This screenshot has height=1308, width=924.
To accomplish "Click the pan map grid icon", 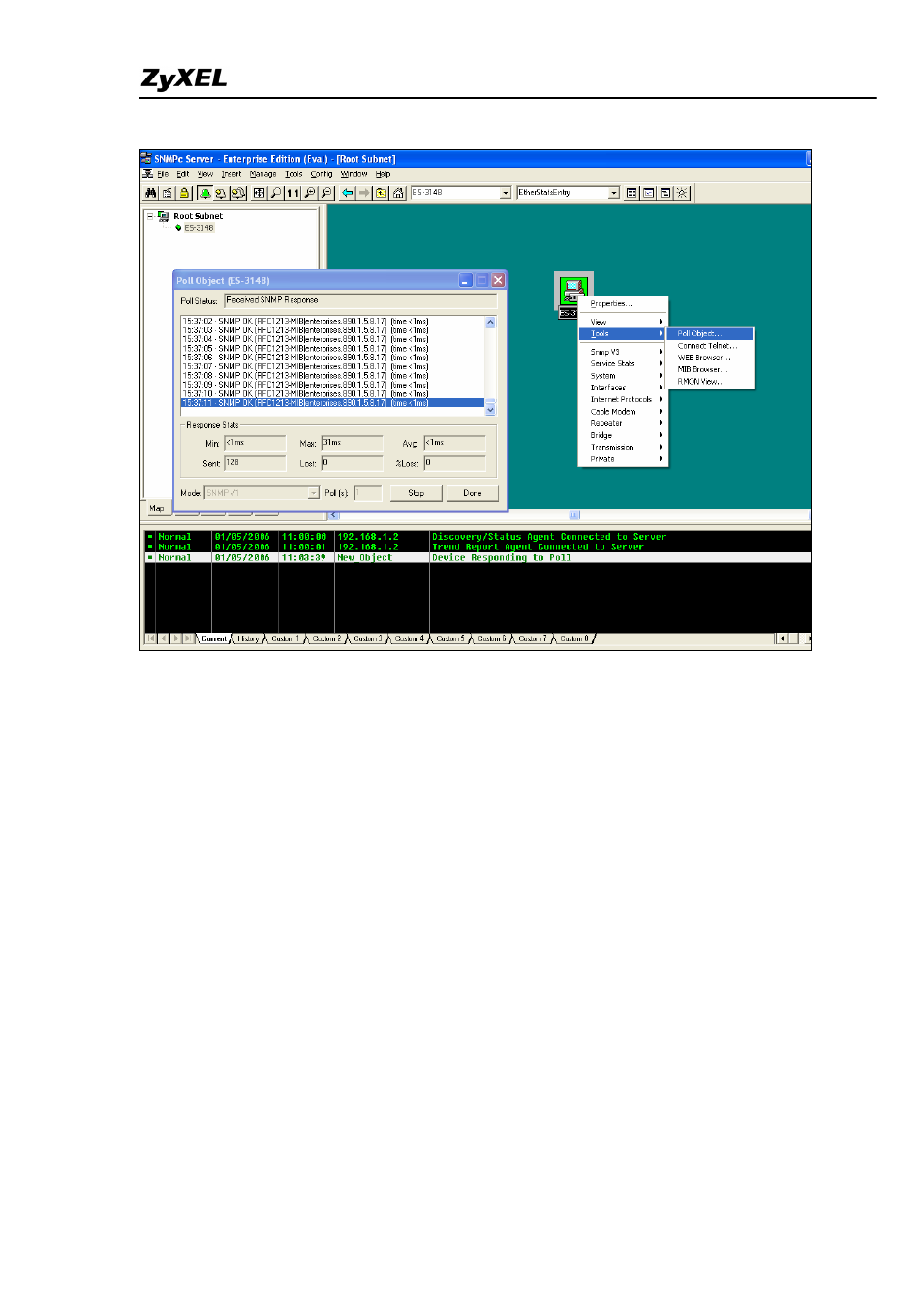I will point(259,193).
